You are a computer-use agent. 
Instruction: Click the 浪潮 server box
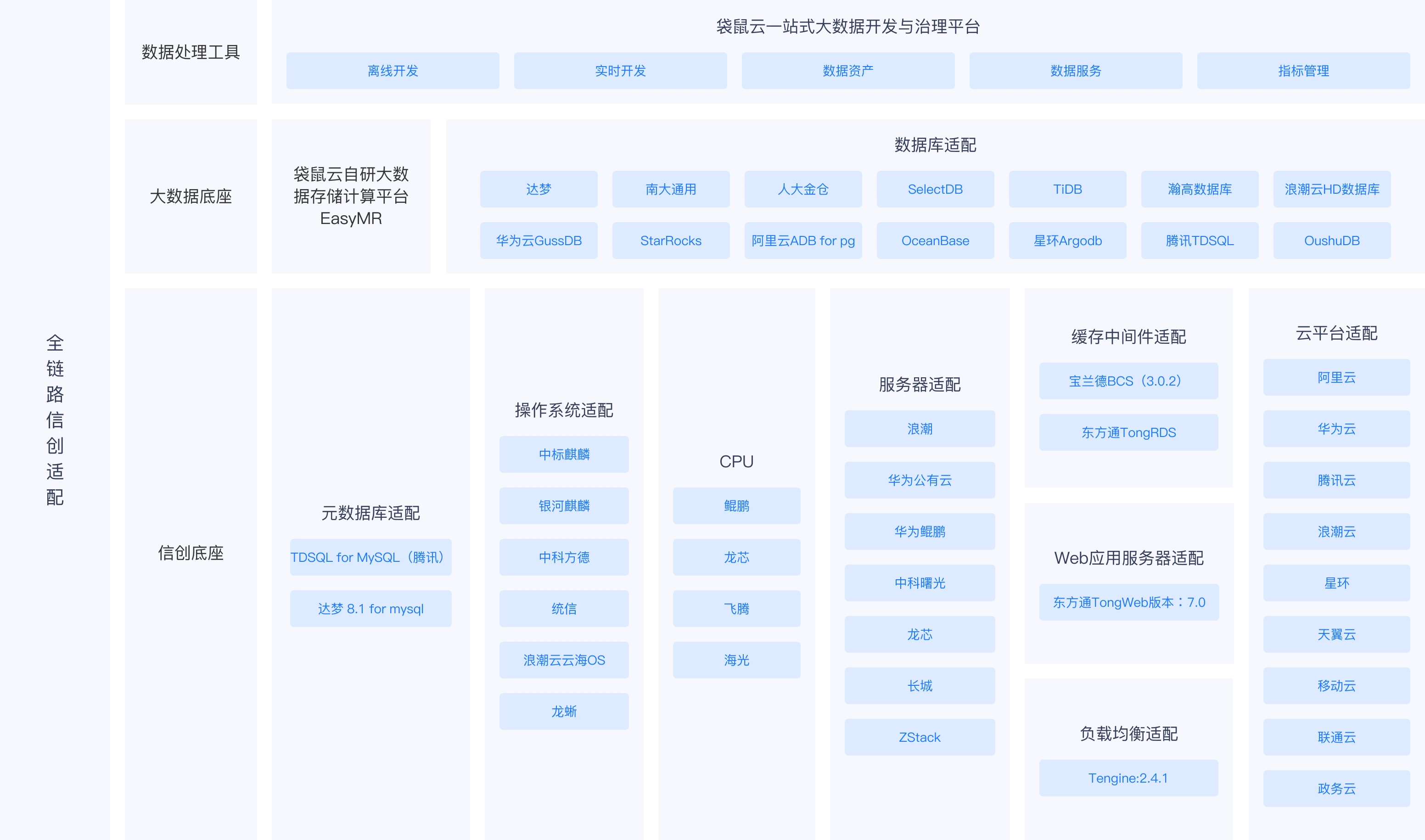tap(920, 428)
